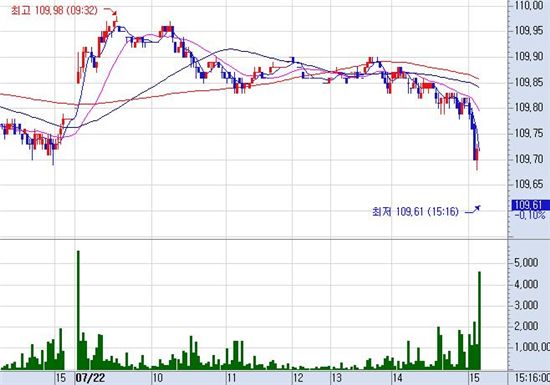This screenshot has width=550, height=385.
Task: Click the 07/22 date marker on time axis
Action: (x=90, y=378)
